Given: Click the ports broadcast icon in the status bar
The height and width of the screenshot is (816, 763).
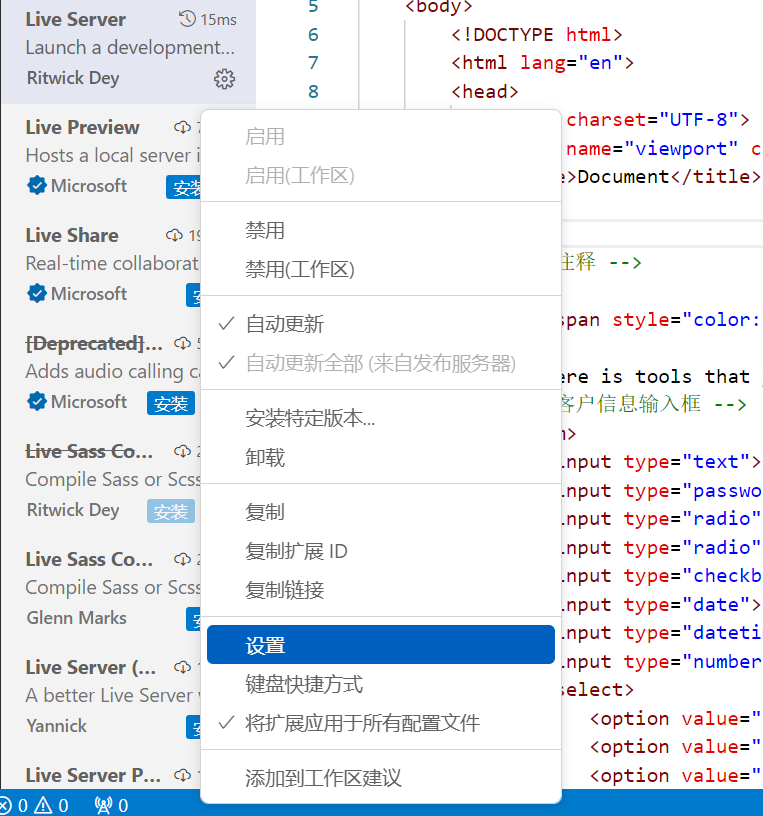Looking at the screenshot, I should pyautogui.click(x=104, y=805).
